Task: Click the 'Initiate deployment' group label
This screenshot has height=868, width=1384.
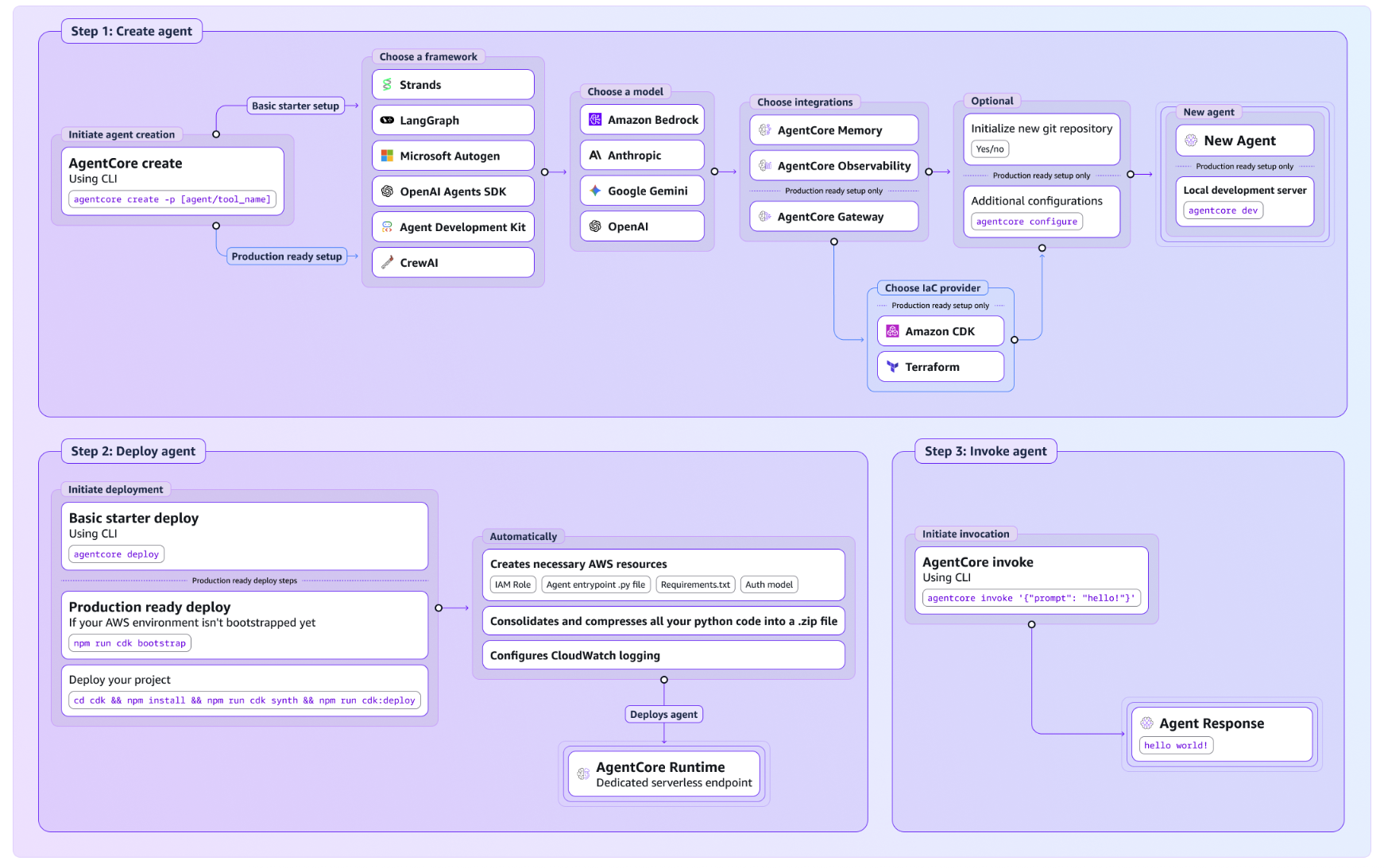Action: coord(116,490)
